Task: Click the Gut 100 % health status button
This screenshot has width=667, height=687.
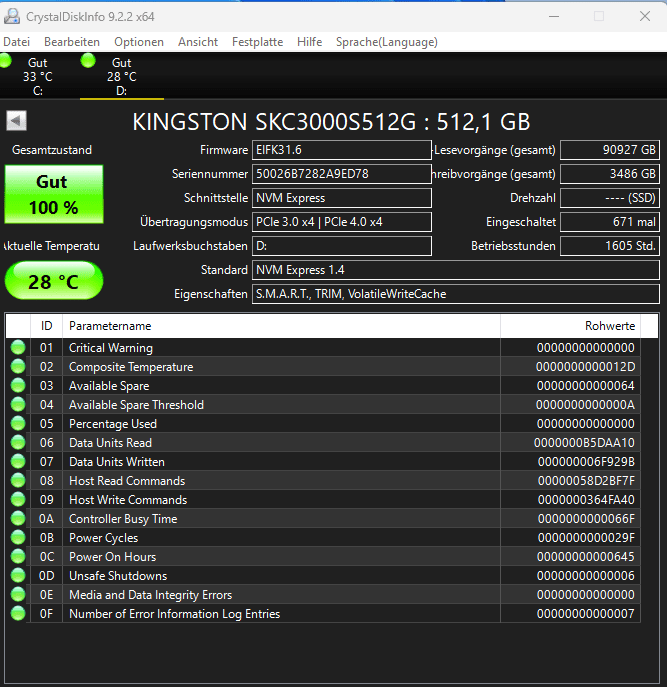Action: tap(54, 194)
